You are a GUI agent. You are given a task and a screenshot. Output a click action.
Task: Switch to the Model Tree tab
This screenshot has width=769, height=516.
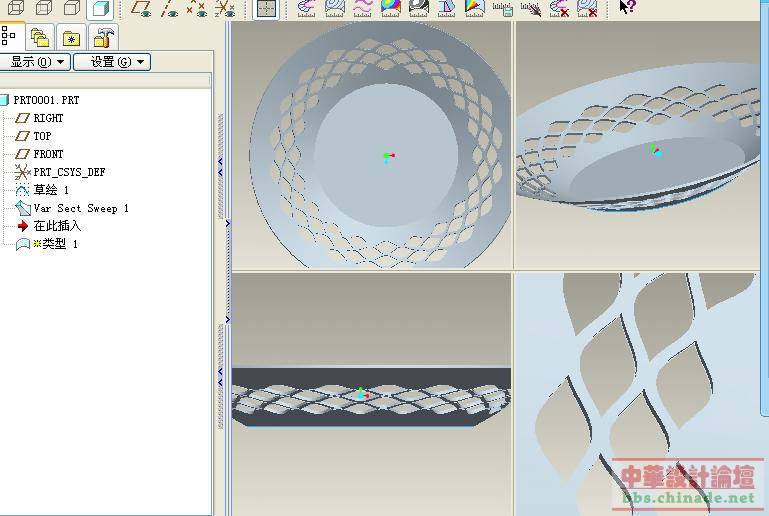click(x=11, y=37)
